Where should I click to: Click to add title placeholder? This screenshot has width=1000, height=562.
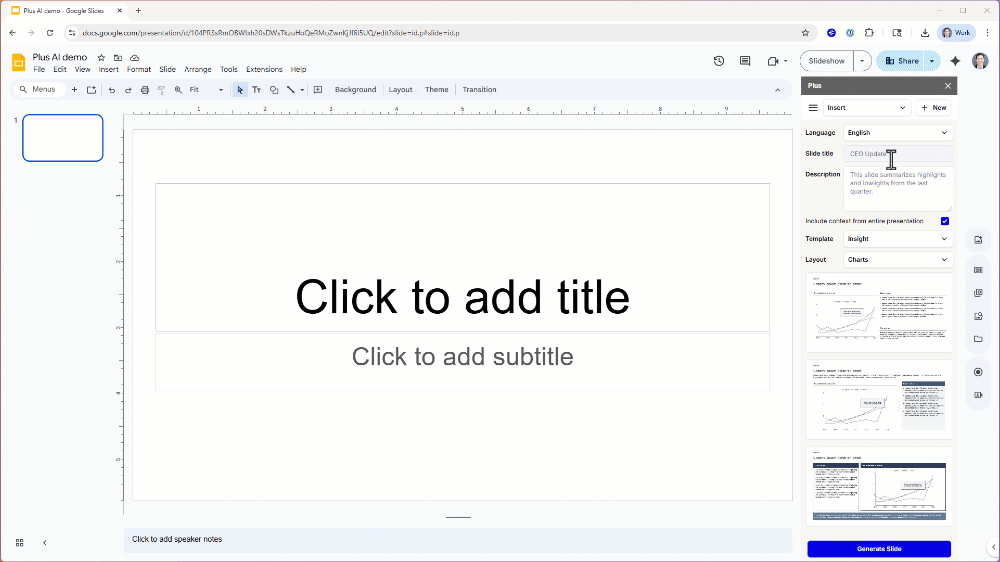462,257
